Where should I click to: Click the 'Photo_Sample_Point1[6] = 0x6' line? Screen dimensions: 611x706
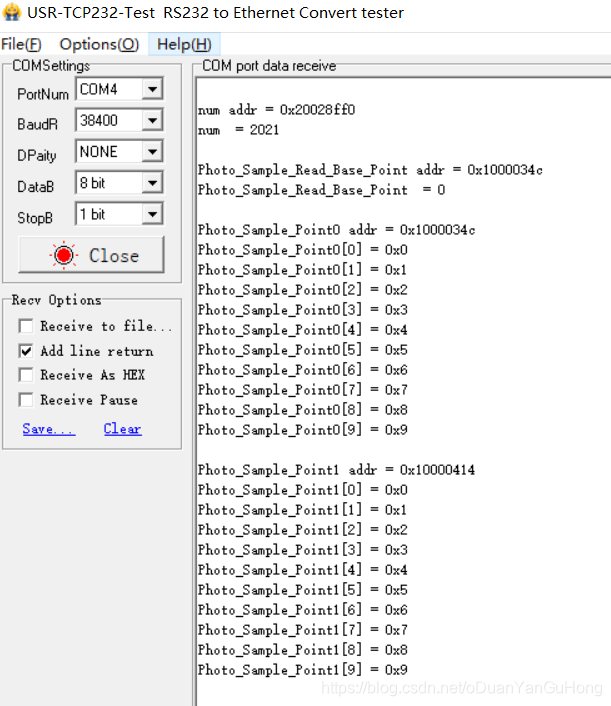(x=303, y=610)
